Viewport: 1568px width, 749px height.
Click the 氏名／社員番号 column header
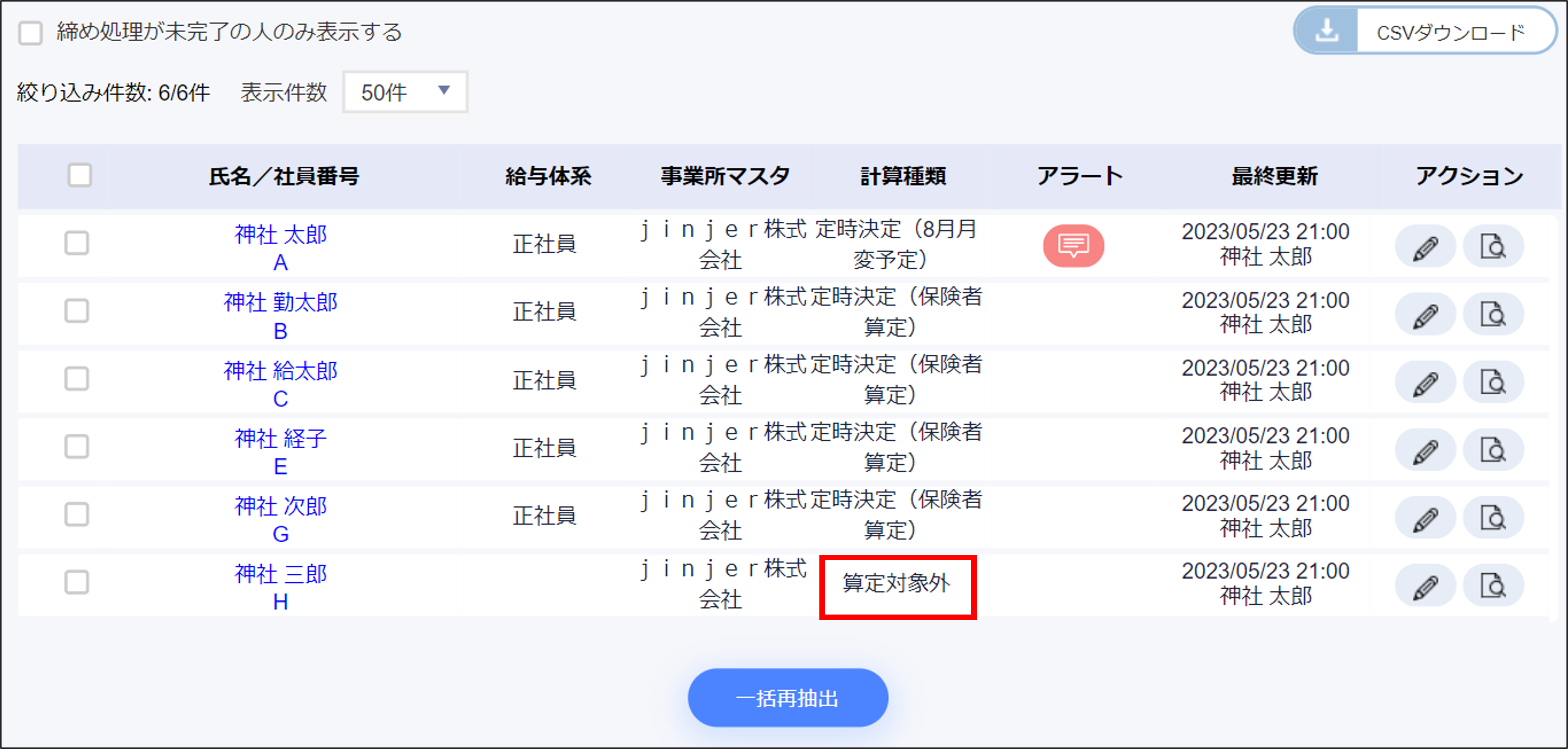pos(284,177)
